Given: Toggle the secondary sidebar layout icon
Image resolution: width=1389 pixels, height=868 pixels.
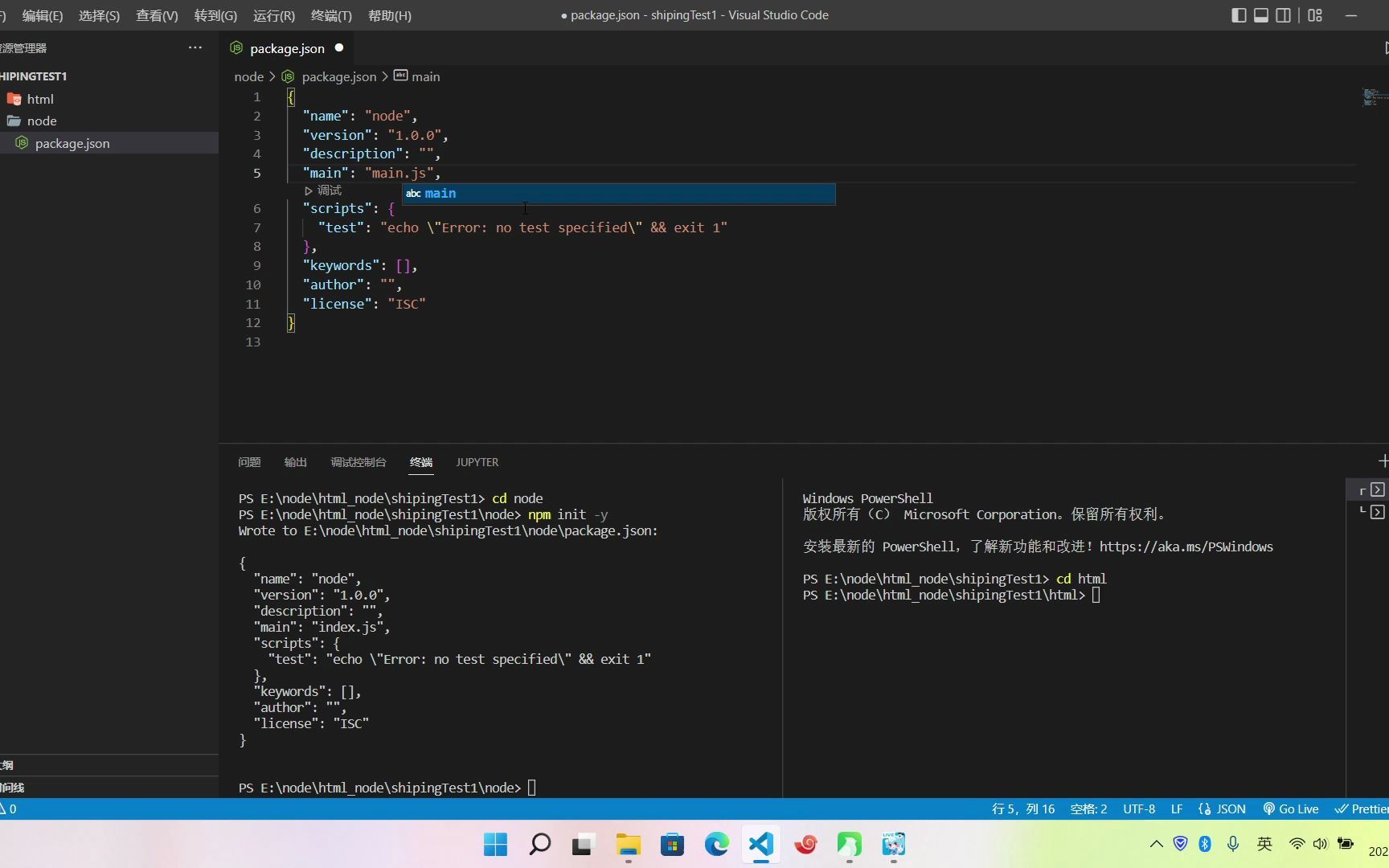Looking at the screenshot, I should coord(1284,15).
